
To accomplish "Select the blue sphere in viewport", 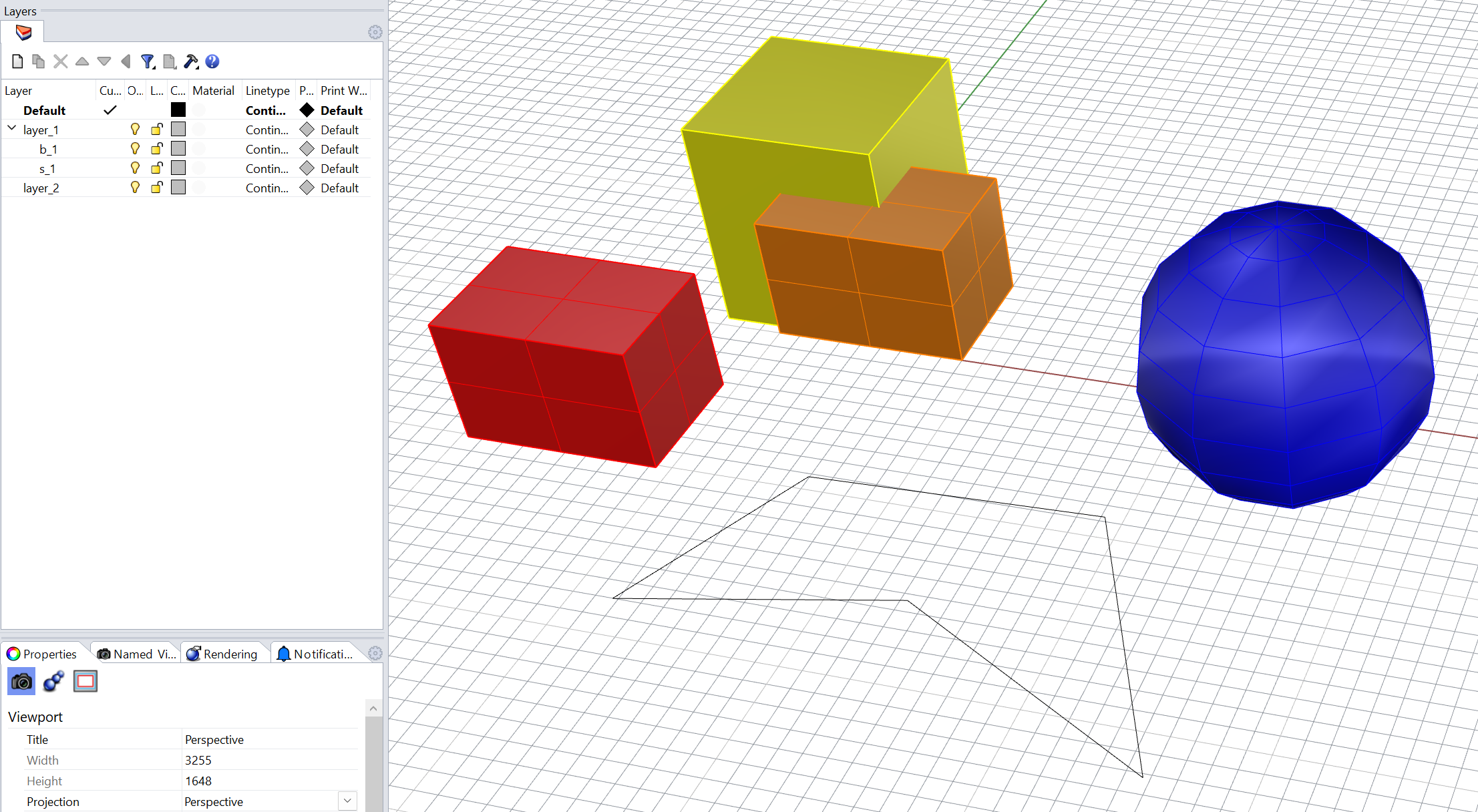I will point(1286,354).
